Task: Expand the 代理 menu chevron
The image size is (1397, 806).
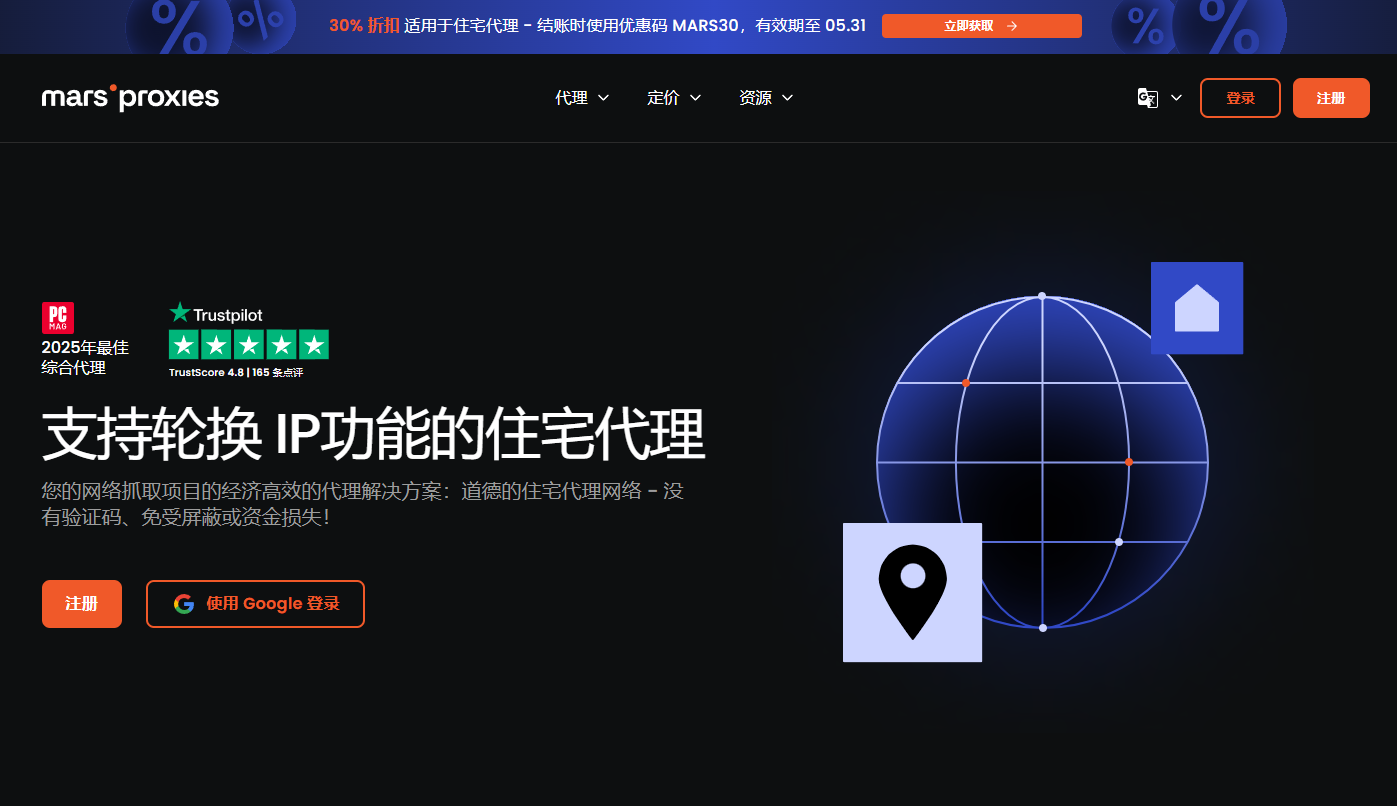Action: coord(603,98)
